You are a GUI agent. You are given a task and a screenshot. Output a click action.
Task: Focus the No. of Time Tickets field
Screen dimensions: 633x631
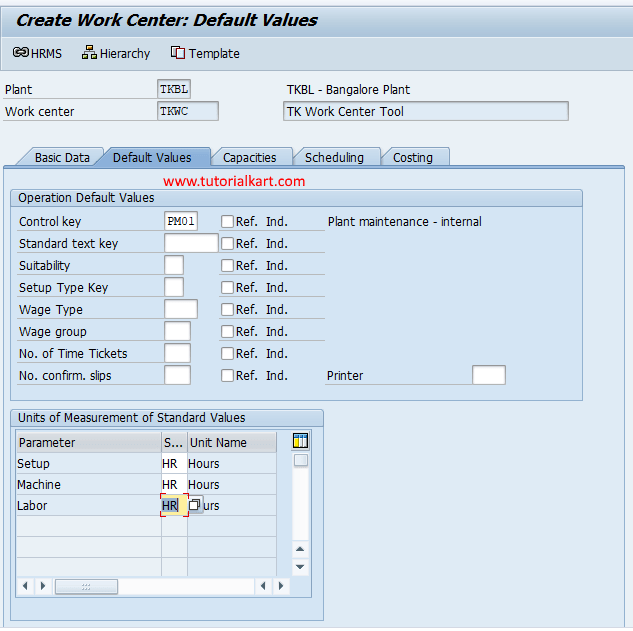tap(177, 353)
